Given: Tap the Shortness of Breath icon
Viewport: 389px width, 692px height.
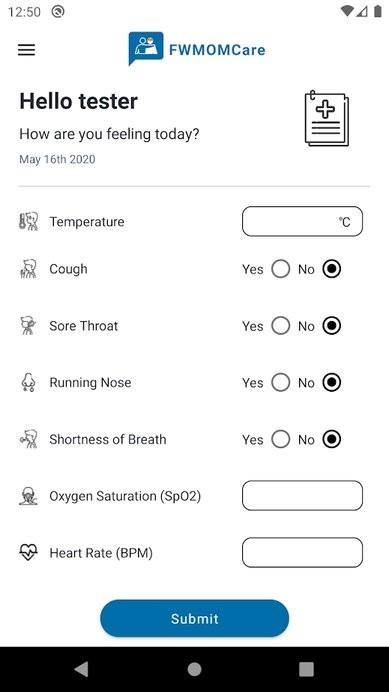Looking at the screenshot, I should (29, 439).
